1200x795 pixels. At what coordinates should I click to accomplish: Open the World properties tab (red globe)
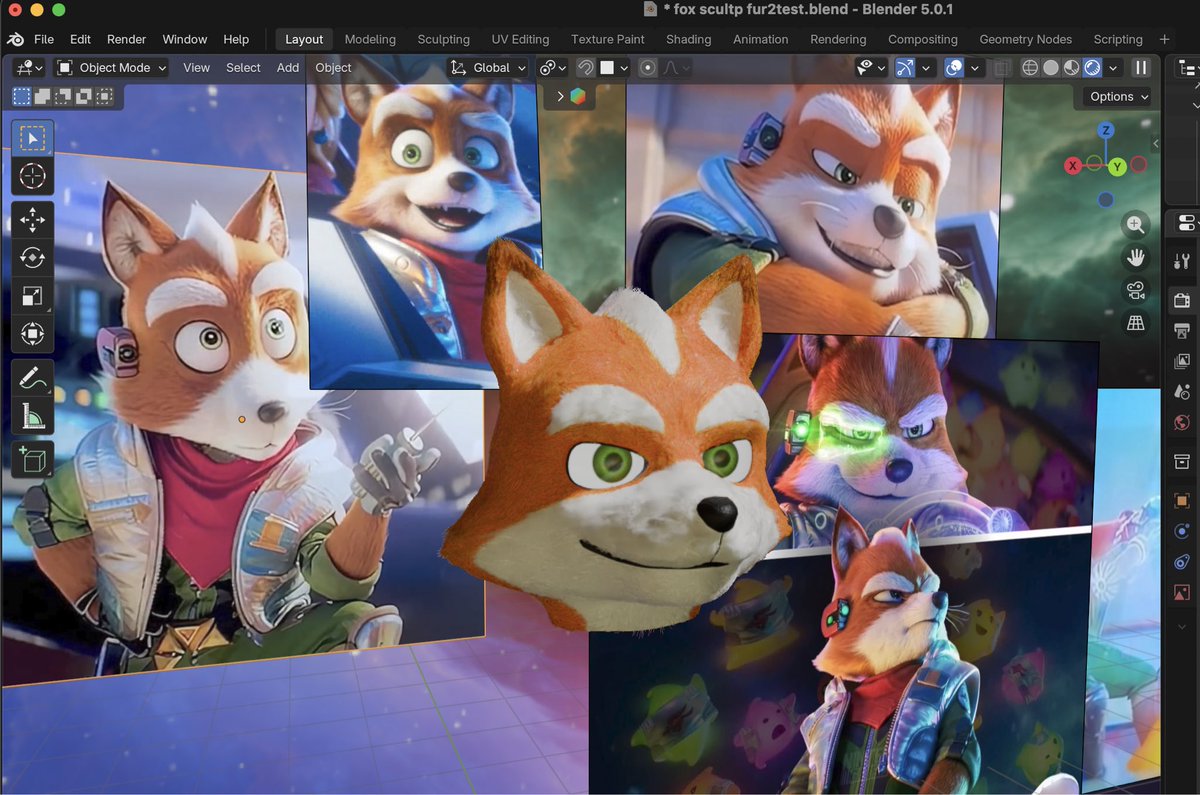tap(1182, 423)
